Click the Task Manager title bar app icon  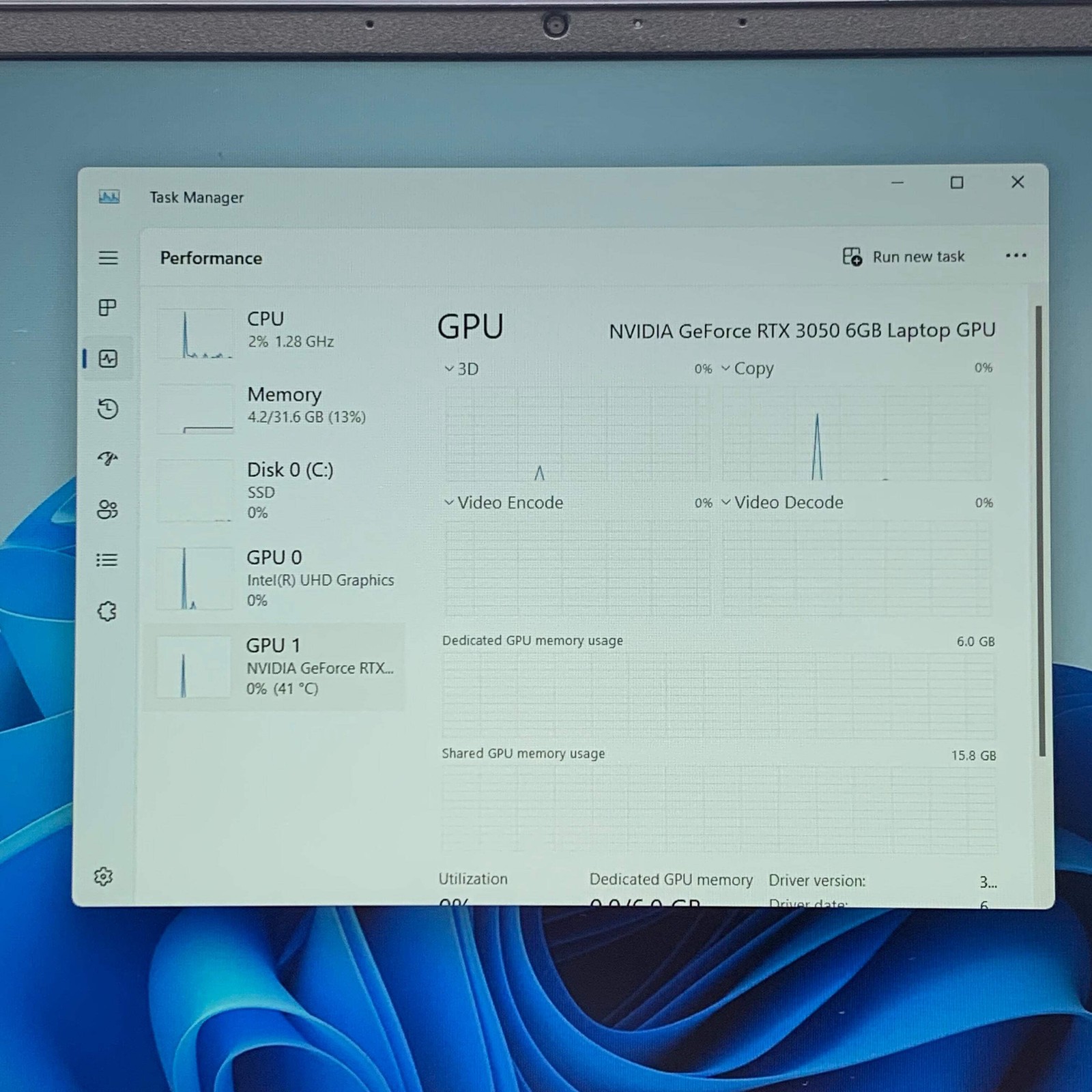click(109, 197)
